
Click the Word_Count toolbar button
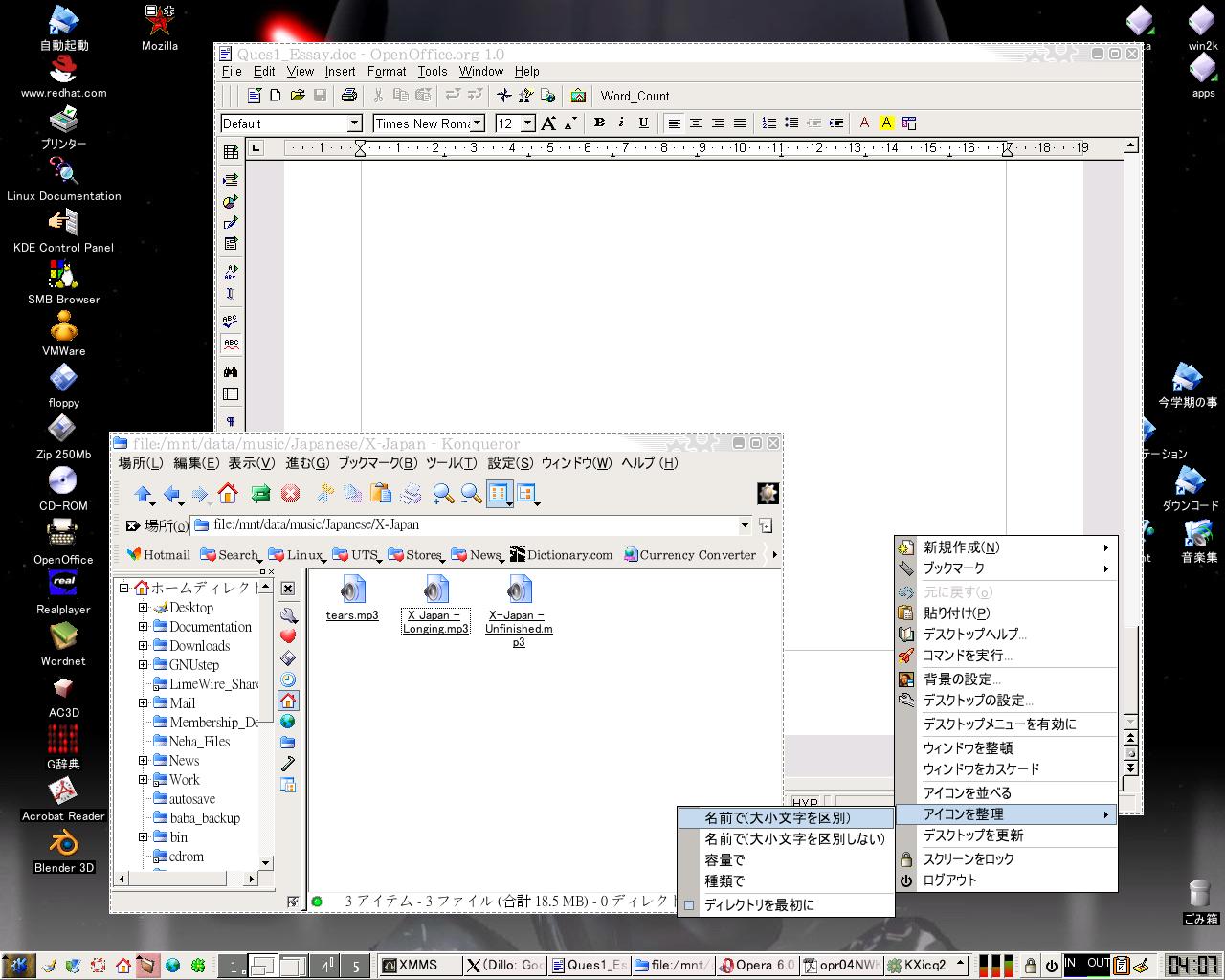click(x=635, y=96)
